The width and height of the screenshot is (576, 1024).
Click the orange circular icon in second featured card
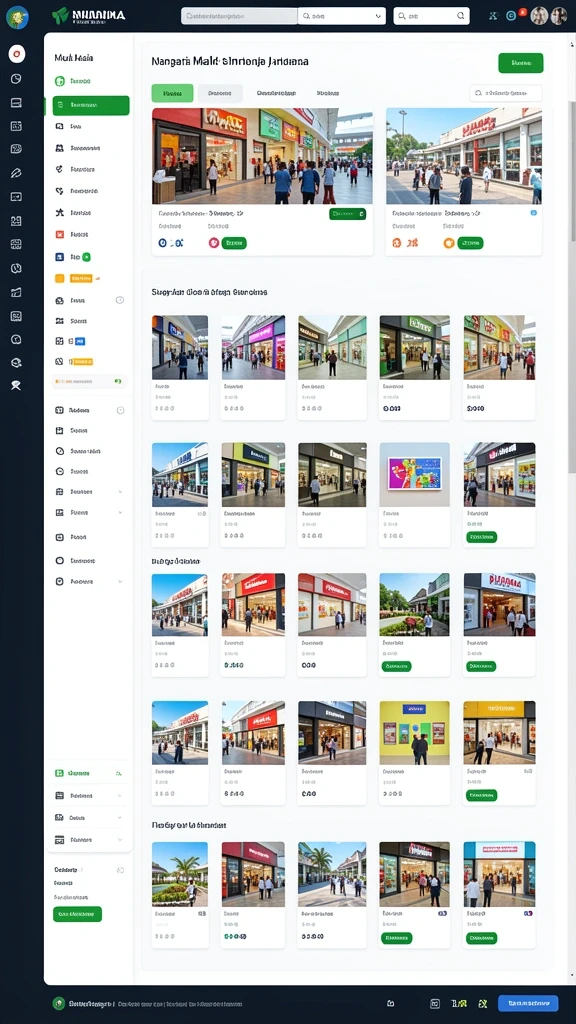(449, 243)
